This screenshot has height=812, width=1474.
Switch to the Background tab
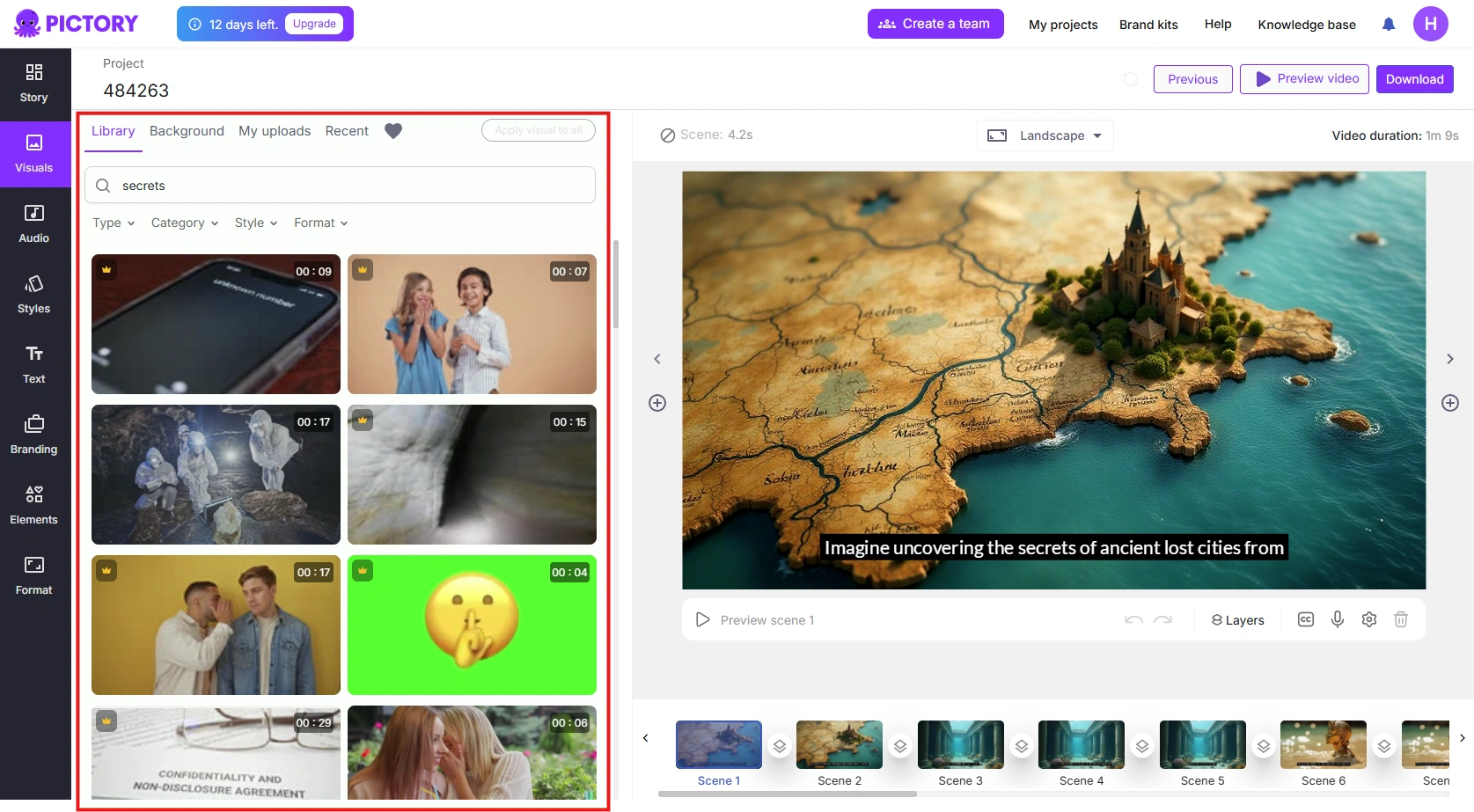(187, 131)
